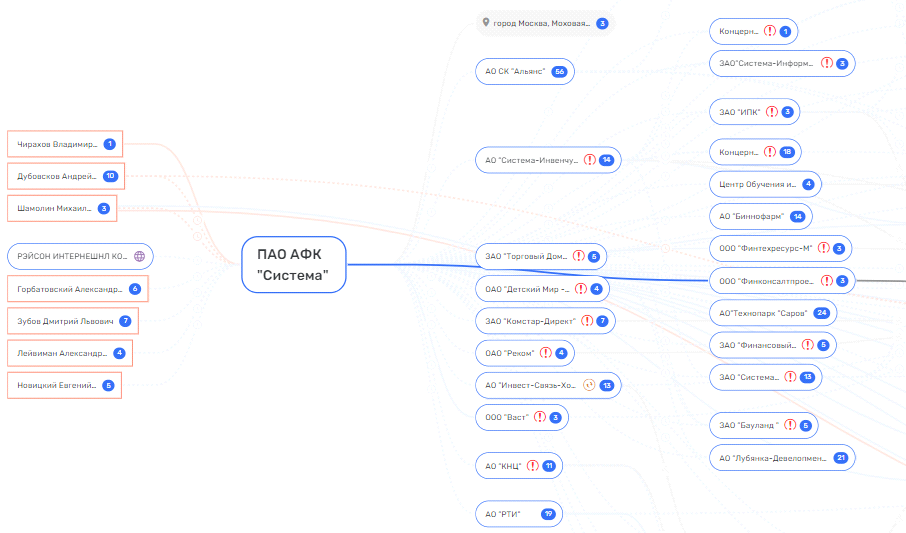
Task: Click the ОАО "Реком" label text
Action: (x=510, y=353)
